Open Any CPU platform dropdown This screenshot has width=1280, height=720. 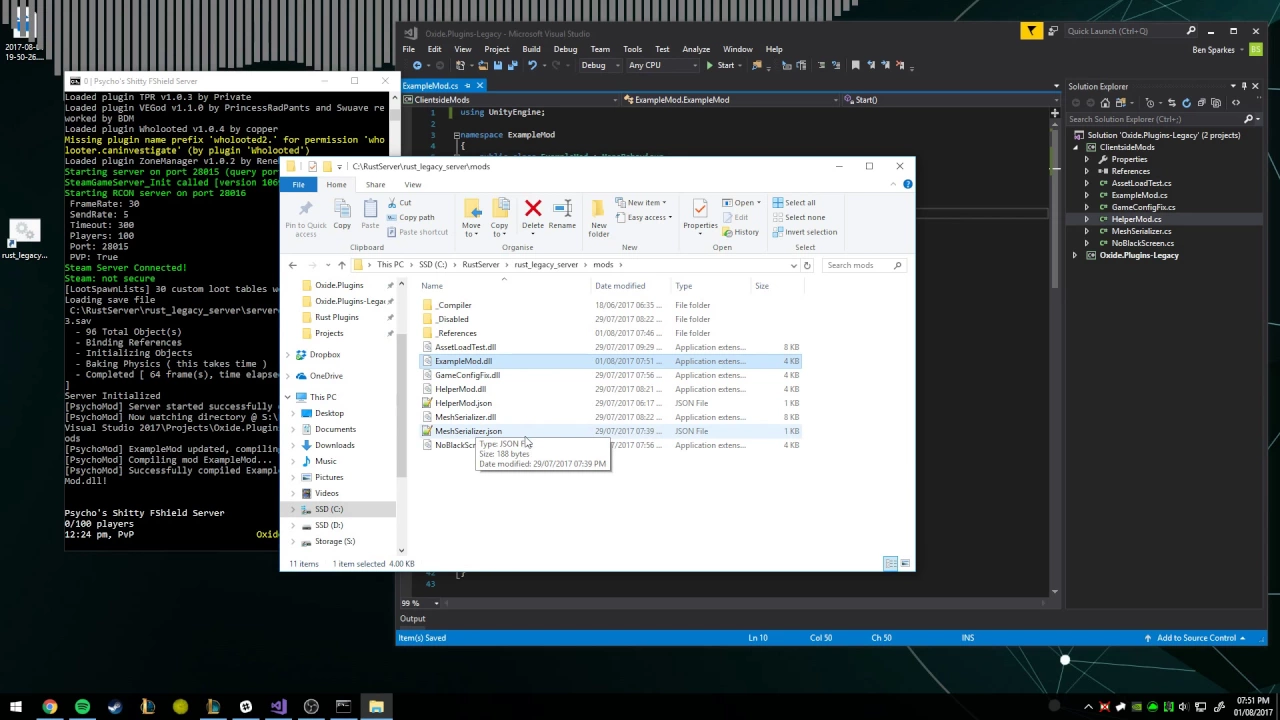[662, 65]
